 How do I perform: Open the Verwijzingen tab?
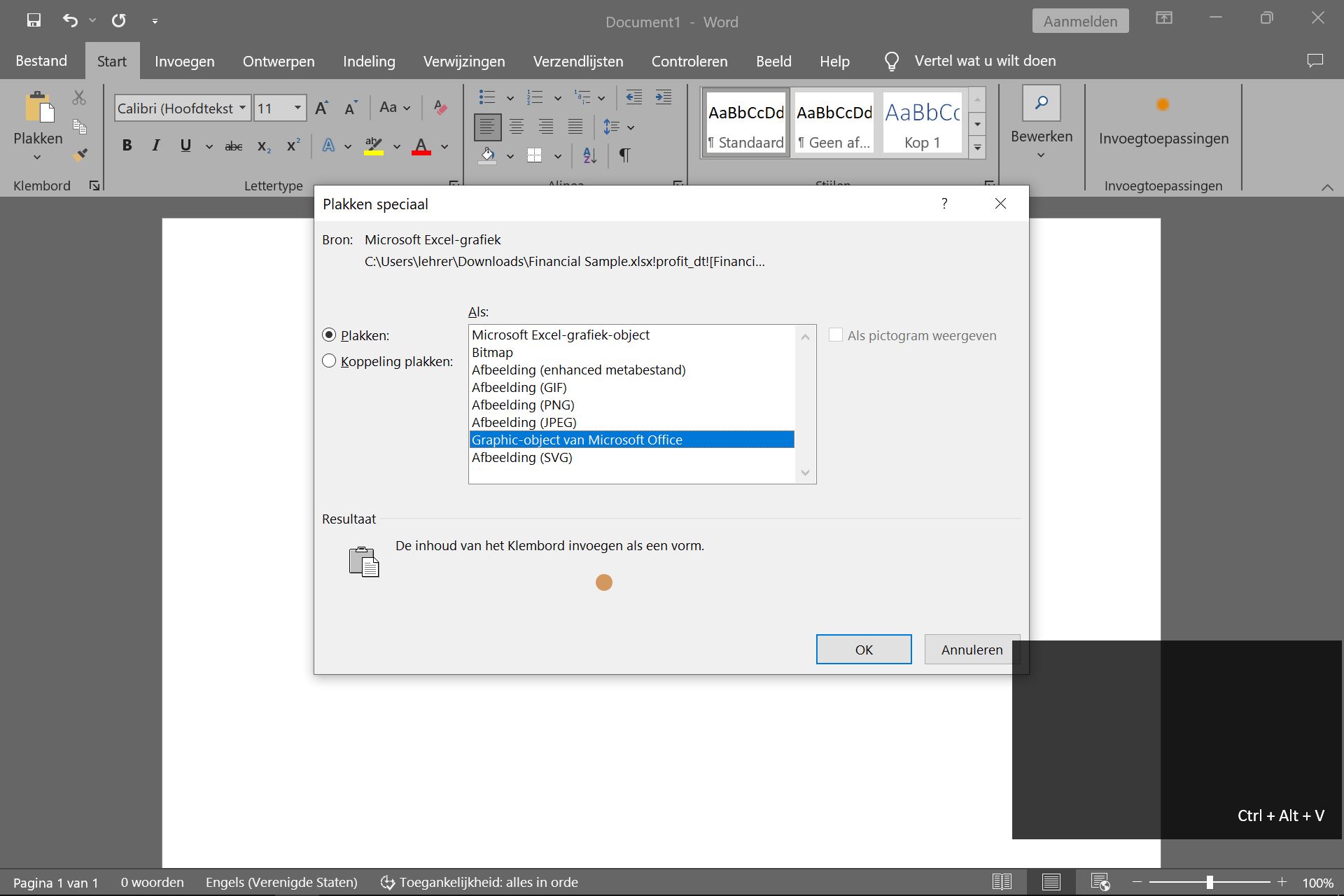point(464,62)
